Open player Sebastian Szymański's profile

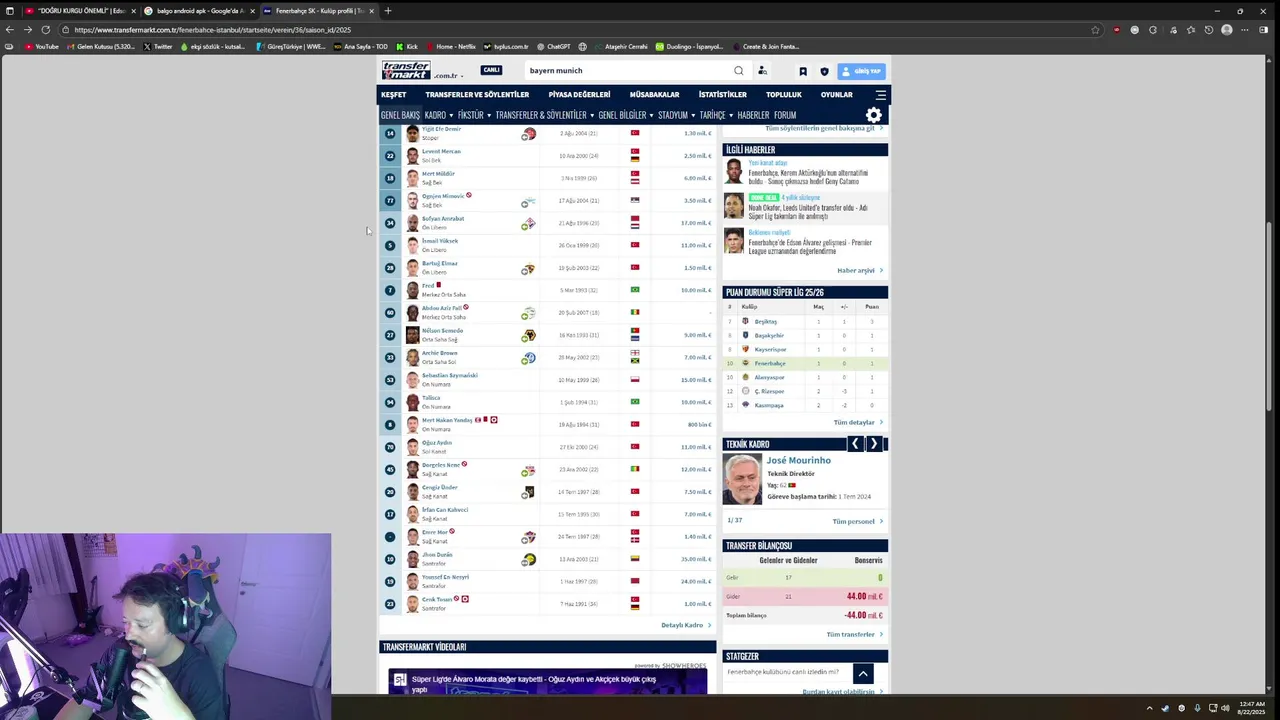[449, 376]
